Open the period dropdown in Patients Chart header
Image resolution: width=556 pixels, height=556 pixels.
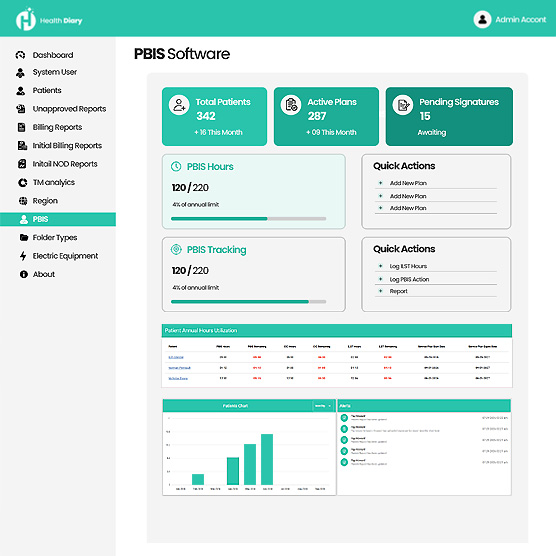click(x=323, y=406)
